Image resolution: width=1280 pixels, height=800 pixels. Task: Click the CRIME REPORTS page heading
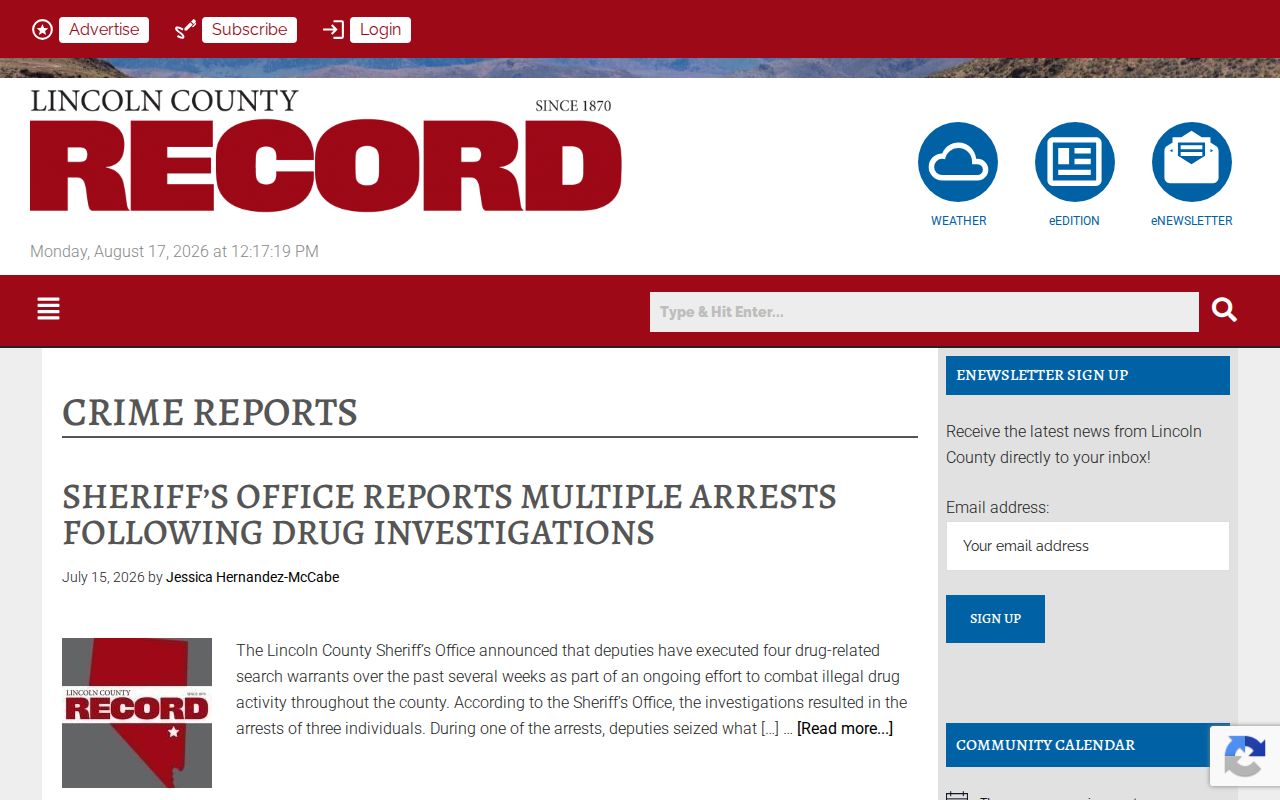(210, 412)
